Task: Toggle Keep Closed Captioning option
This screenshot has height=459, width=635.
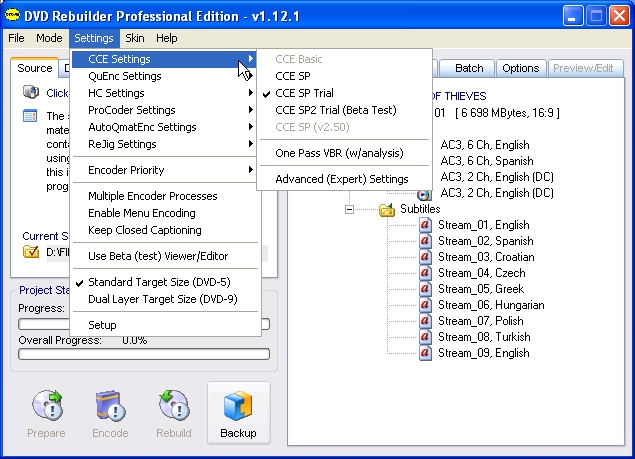Action: [x=165, y=230]
